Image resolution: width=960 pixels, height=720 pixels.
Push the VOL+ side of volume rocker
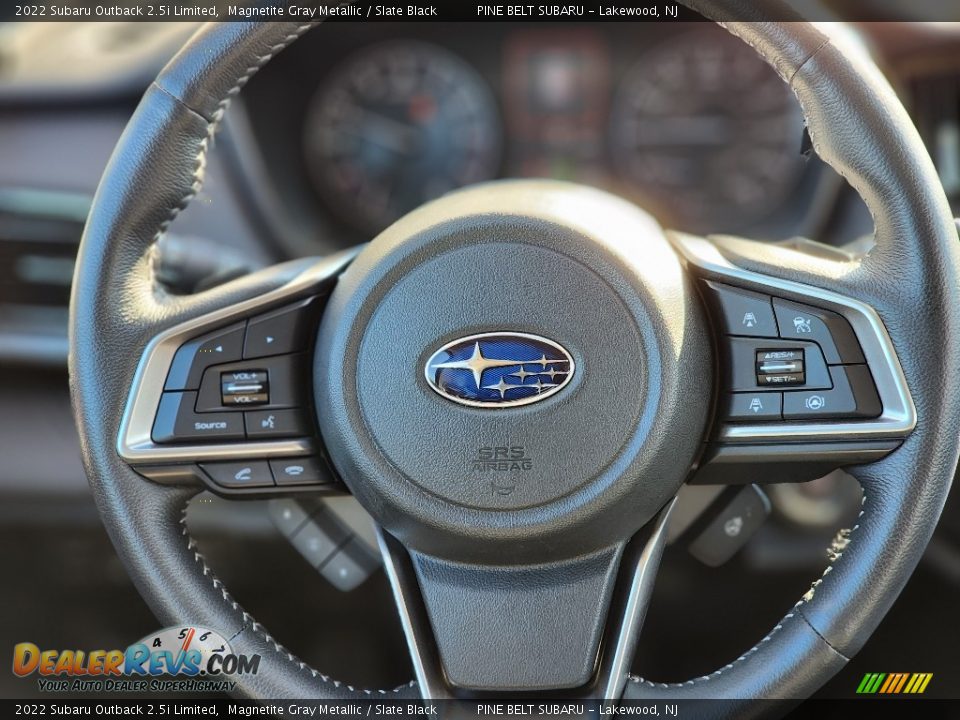(244, 377)
